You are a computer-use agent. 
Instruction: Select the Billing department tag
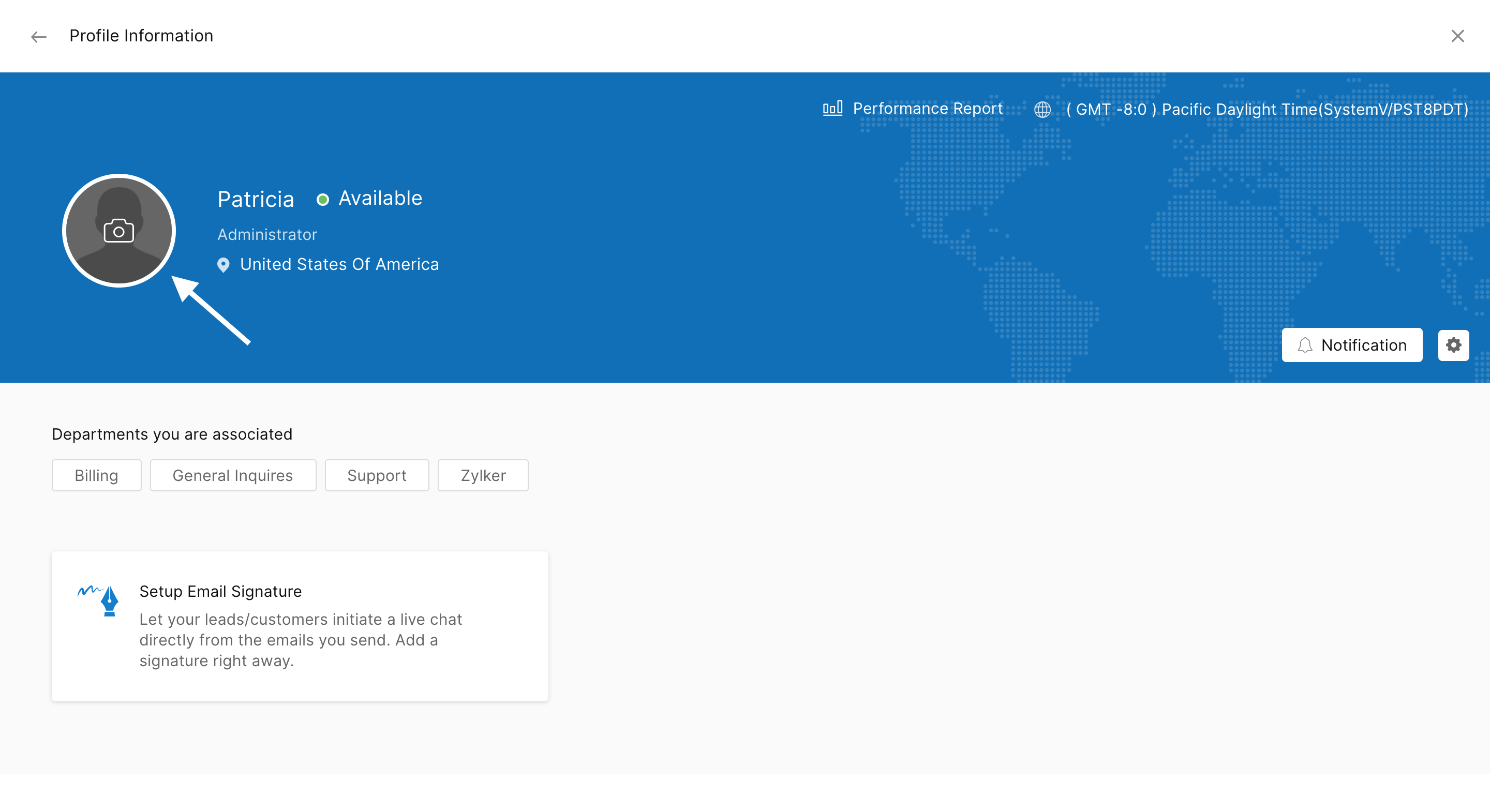tap(97, 475)
